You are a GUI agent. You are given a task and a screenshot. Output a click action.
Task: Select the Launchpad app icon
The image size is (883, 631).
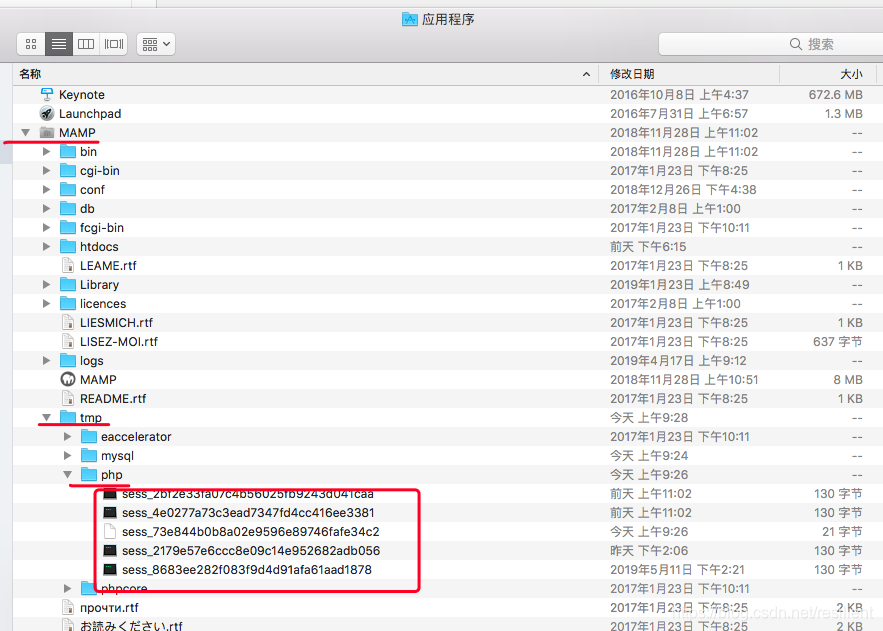click(x=47, y=114)
